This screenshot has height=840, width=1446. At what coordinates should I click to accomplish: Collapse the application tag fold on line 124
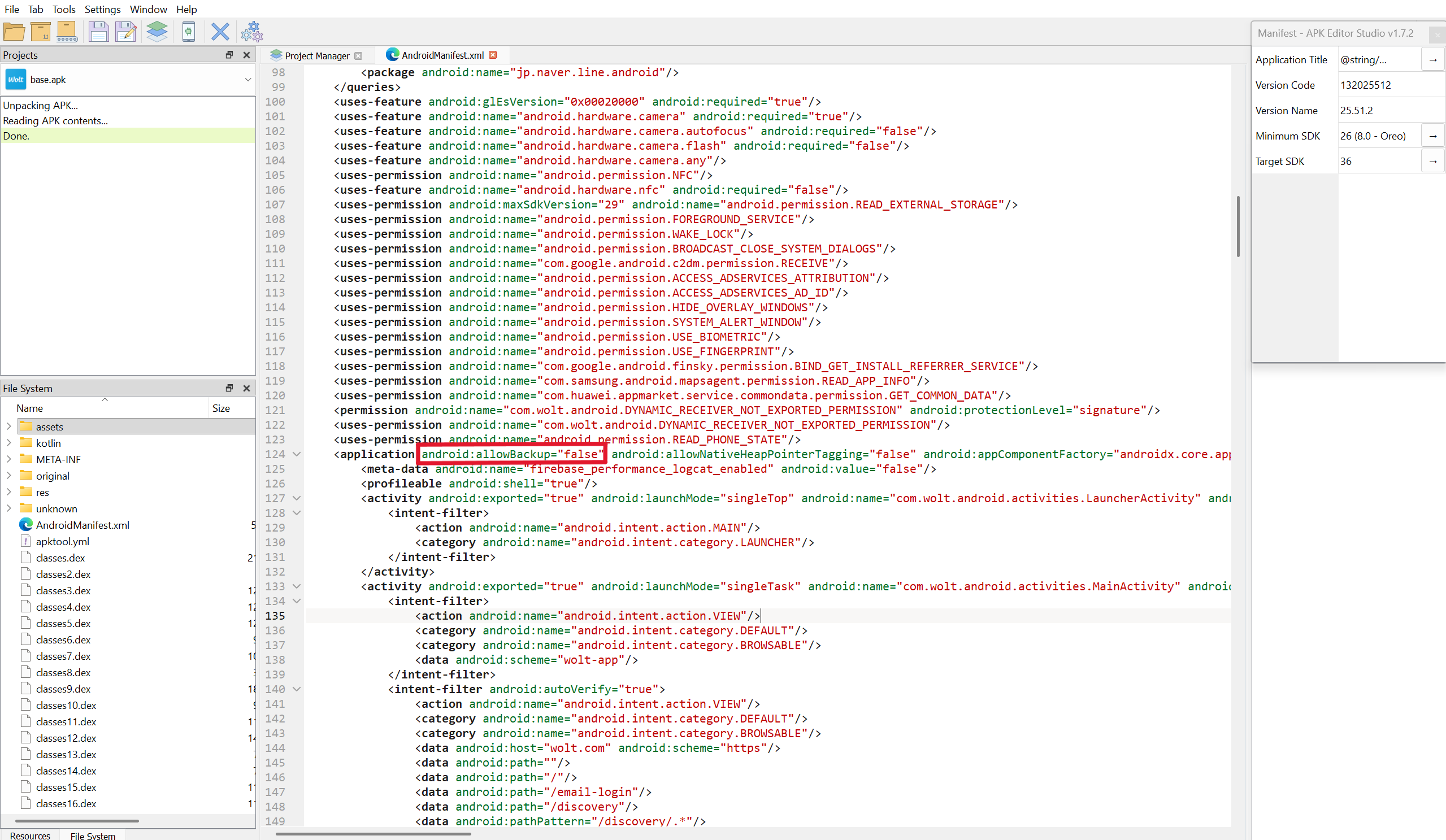[297, 454]
